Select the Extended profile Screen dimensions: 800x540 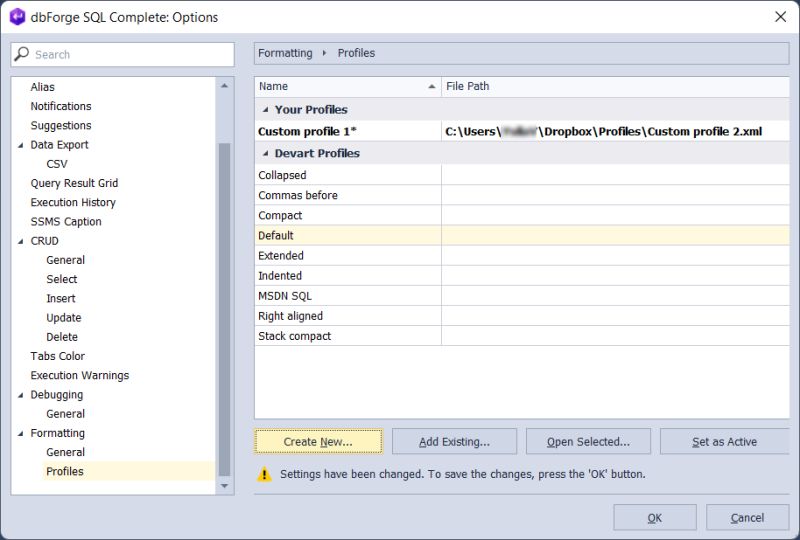coord(521,256)
